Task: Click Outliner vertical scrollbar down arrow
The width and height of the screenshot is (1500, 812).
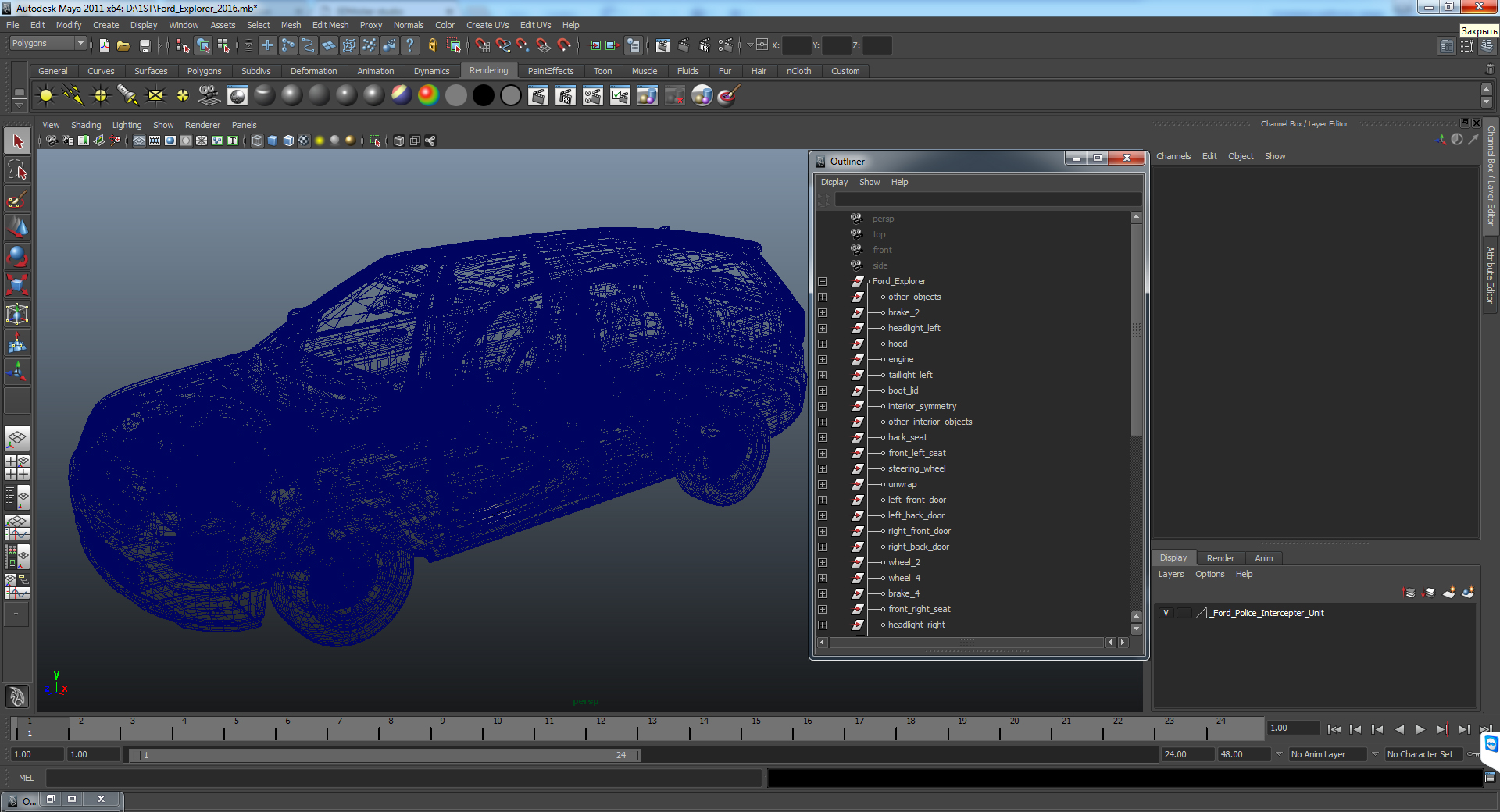Action: click(1137, 629)
